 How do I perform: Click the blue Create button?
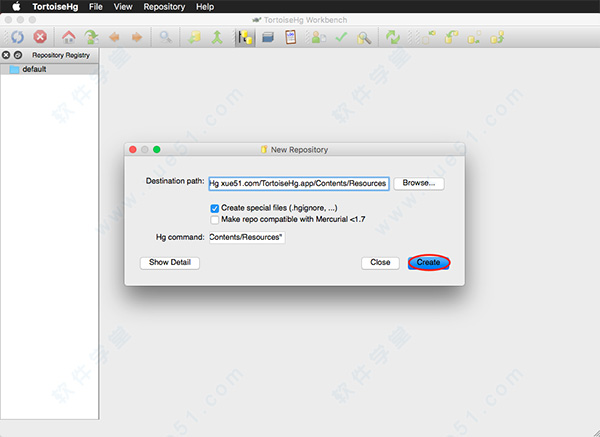[x=429, y=263]
